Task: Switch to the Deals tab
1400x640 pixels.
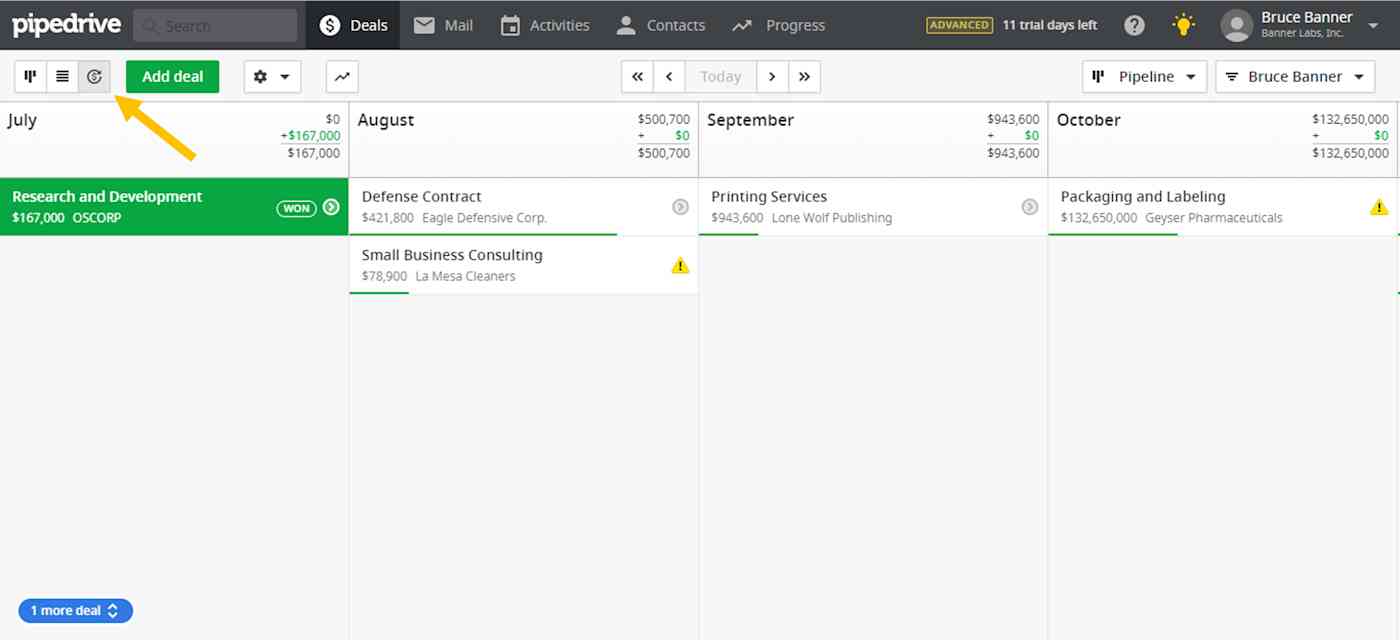Action: pyautogui.click(x=352, y=25)
